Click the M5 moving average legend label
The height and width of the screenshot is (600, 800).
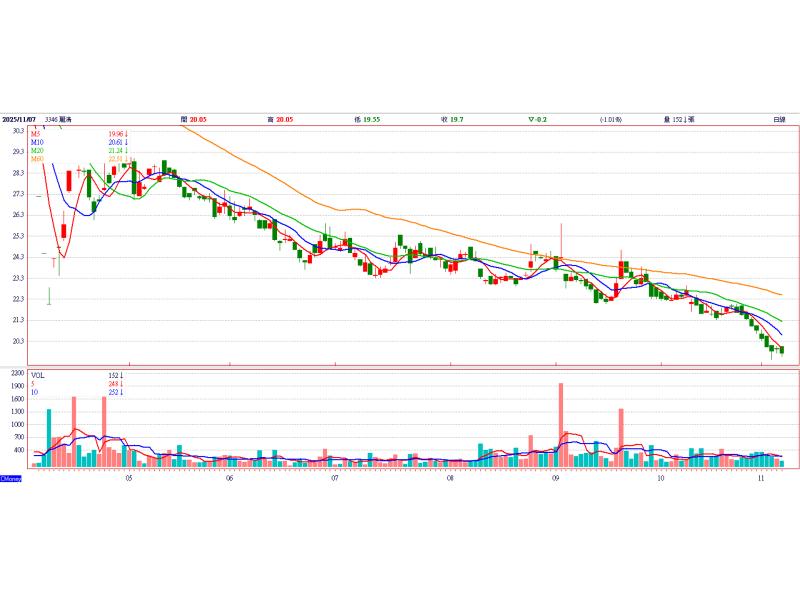(x=35, y=134)
